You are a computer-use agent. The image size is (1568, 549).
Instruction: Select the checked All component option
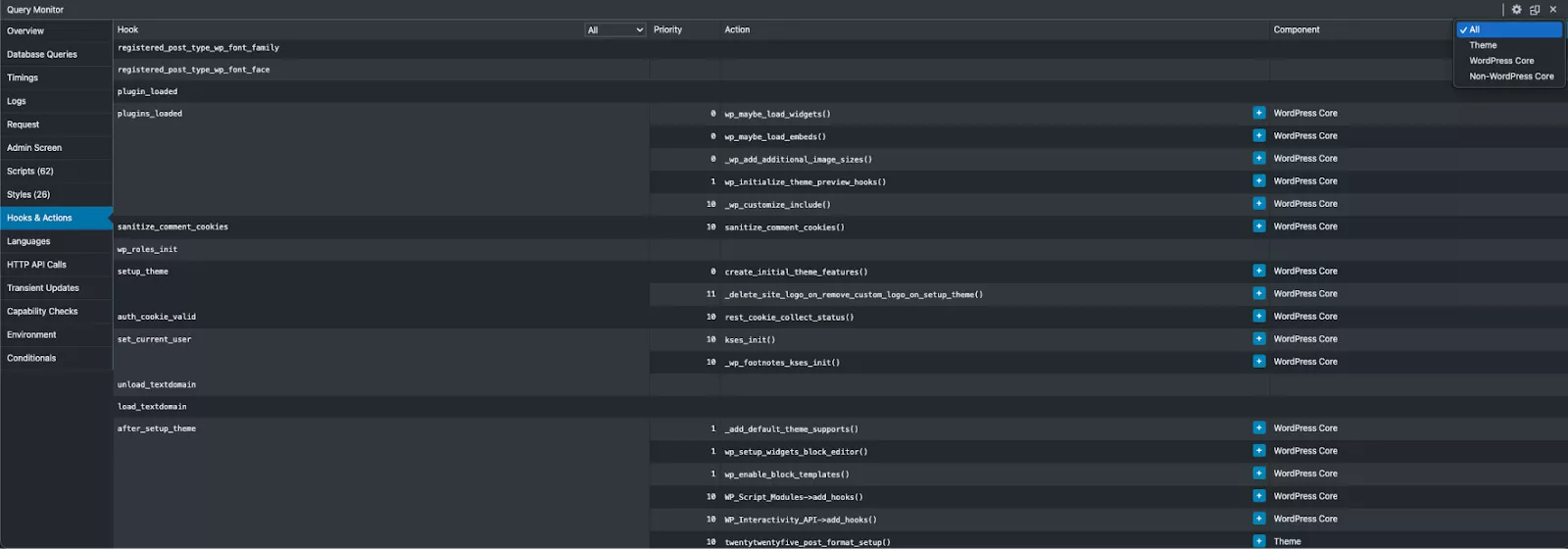pyautogui.click(x=1508, y=29)
